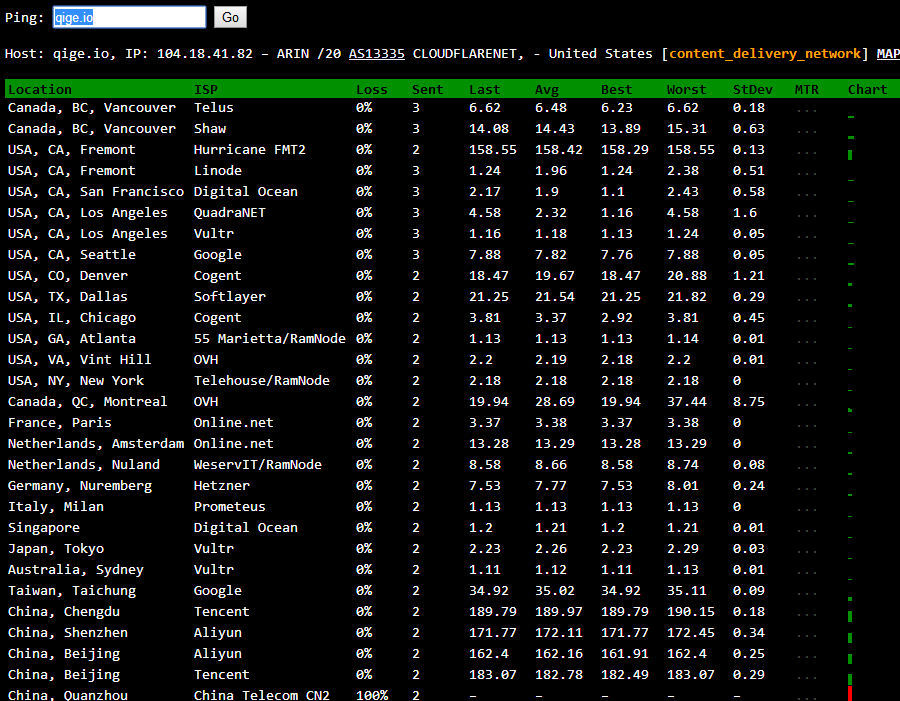Click the Loss column header
Image resolution: width=900 pixels, height=701 pixels.
tap(371, 90)
